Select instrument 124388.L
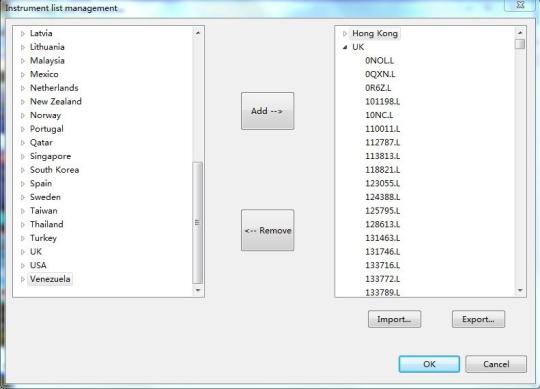Image resolution: width=540 pixels, height=389 pixels. click(x=383, y=197)
